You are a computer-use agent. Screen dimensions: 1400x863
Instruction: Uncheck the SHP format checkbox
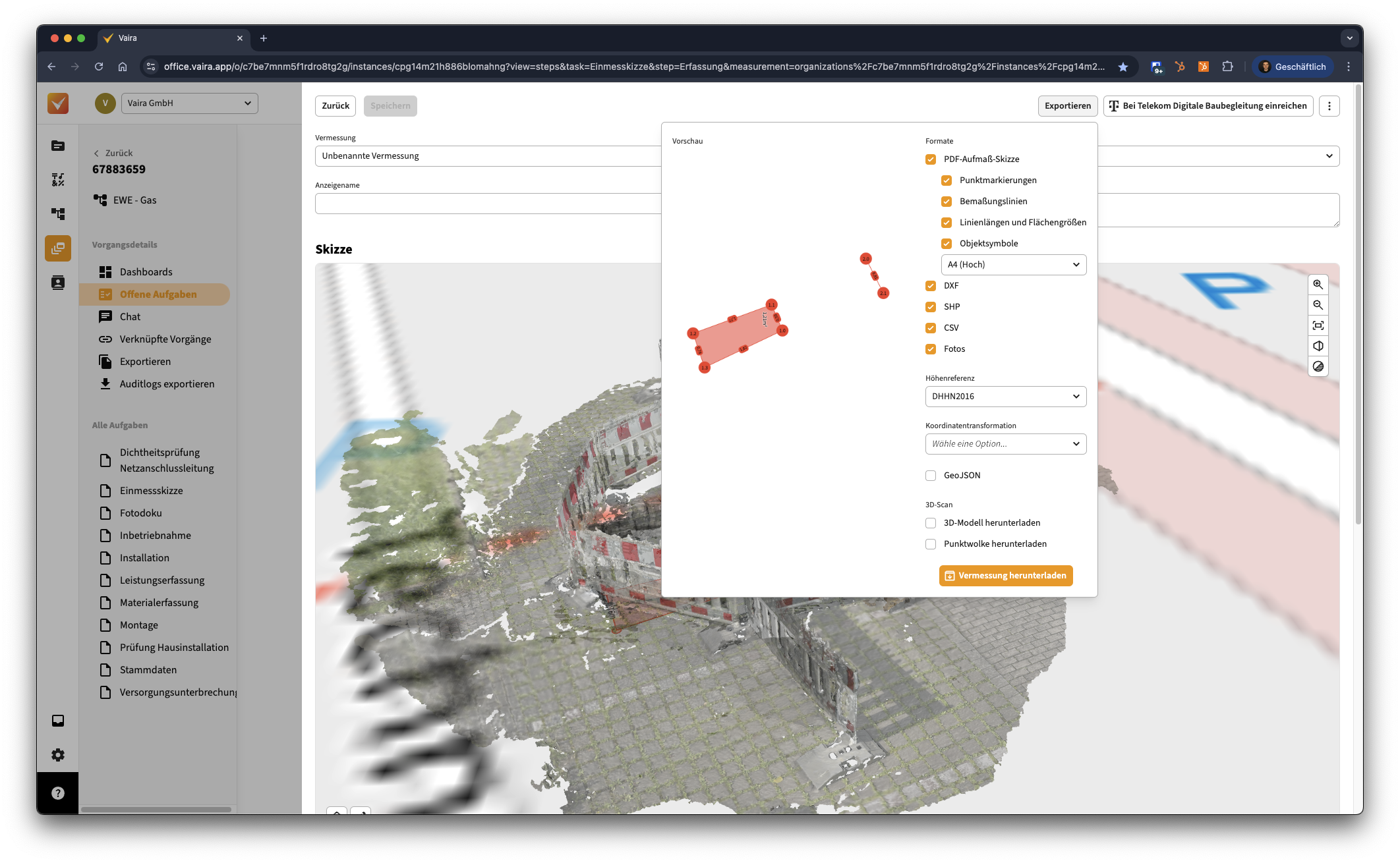click(931, 307)
